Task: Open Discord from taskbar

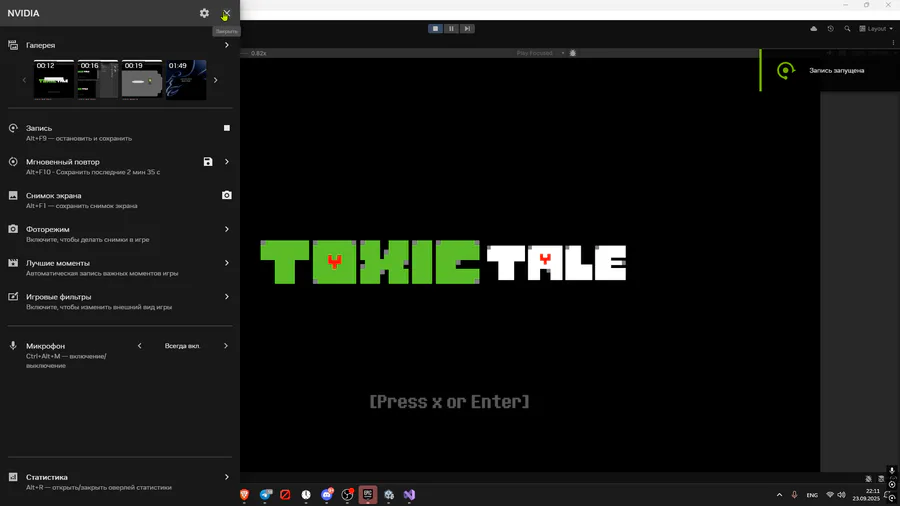Action: click(x=327, y=495)
